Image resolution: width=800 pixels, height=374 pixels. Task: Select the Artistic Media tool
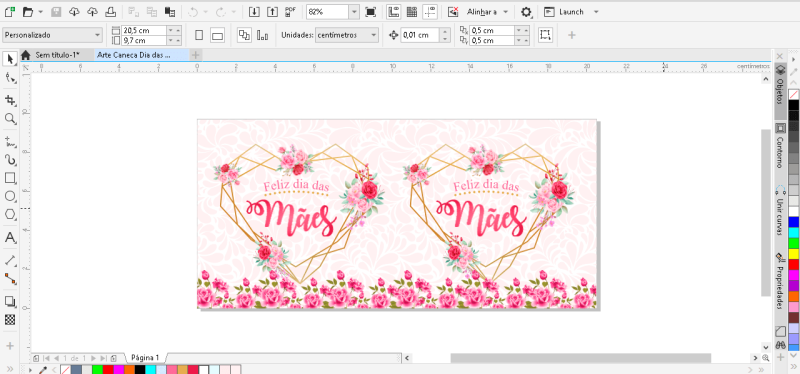pyautogui.click(x=10, y=160)
